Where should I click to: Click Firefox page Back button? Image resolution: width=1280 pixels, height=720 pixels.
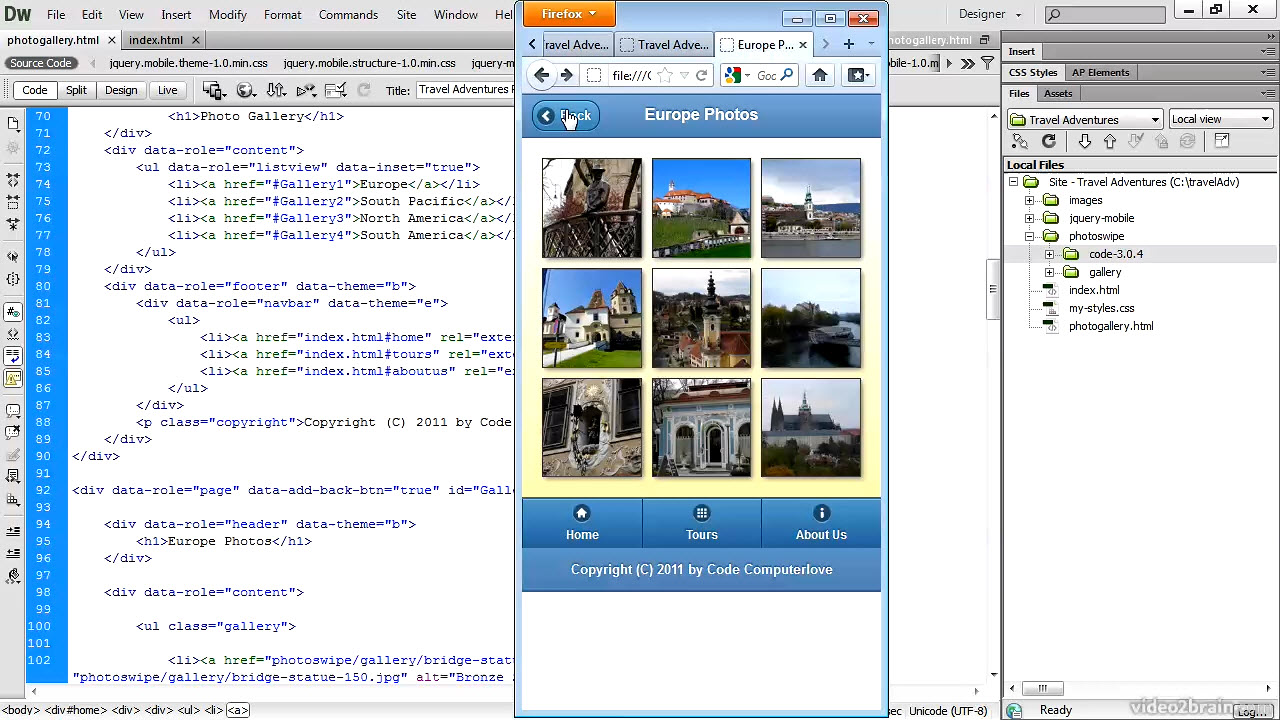(565, 116)
